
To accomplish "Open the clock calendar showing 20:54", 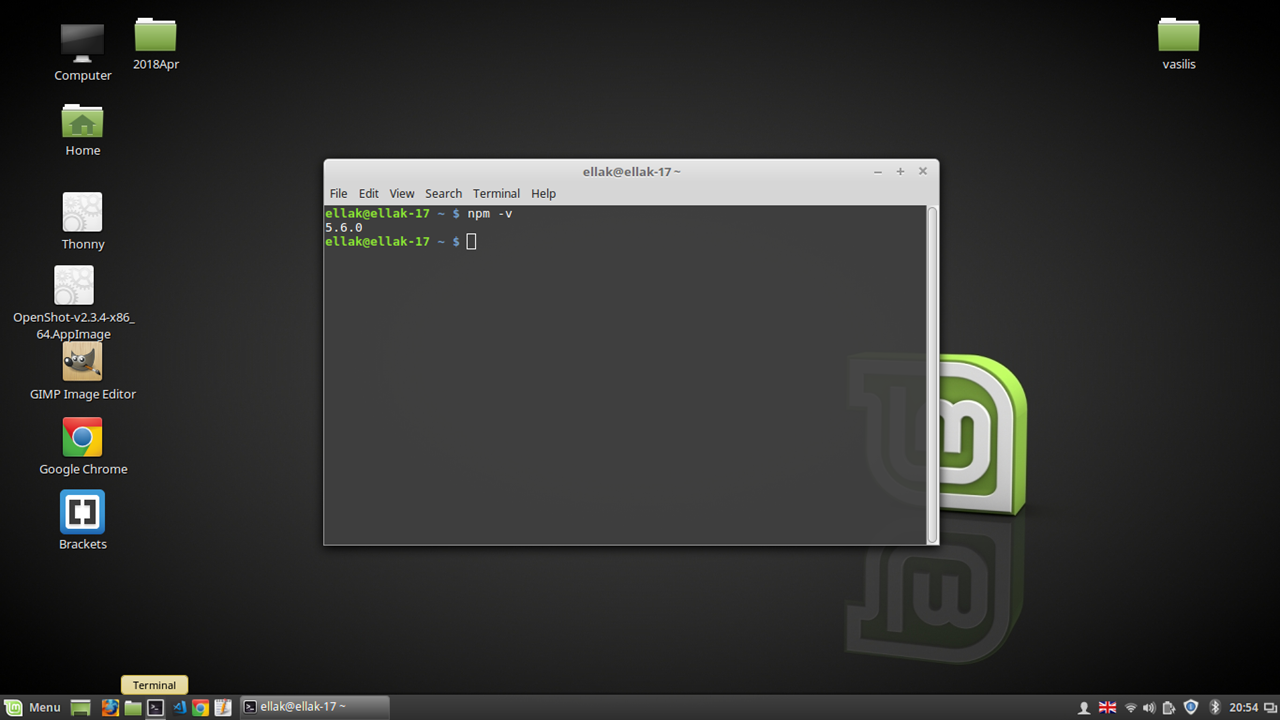I will point(1243,707).
